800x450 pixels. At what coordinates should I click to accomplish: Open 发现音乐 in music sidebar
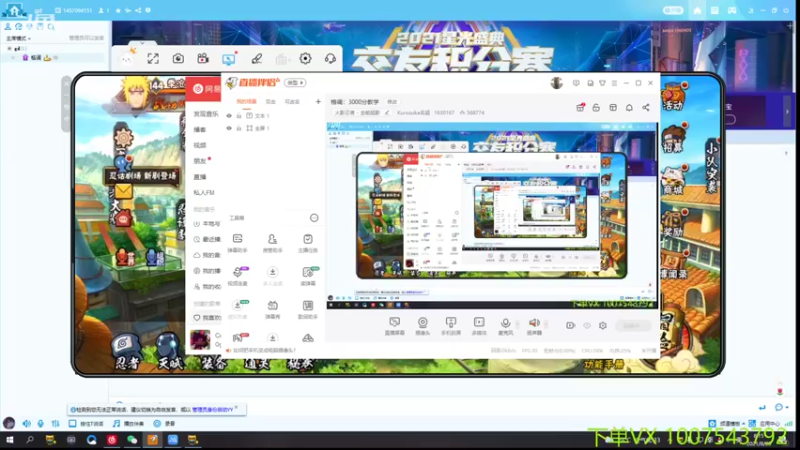coord(206,114)
